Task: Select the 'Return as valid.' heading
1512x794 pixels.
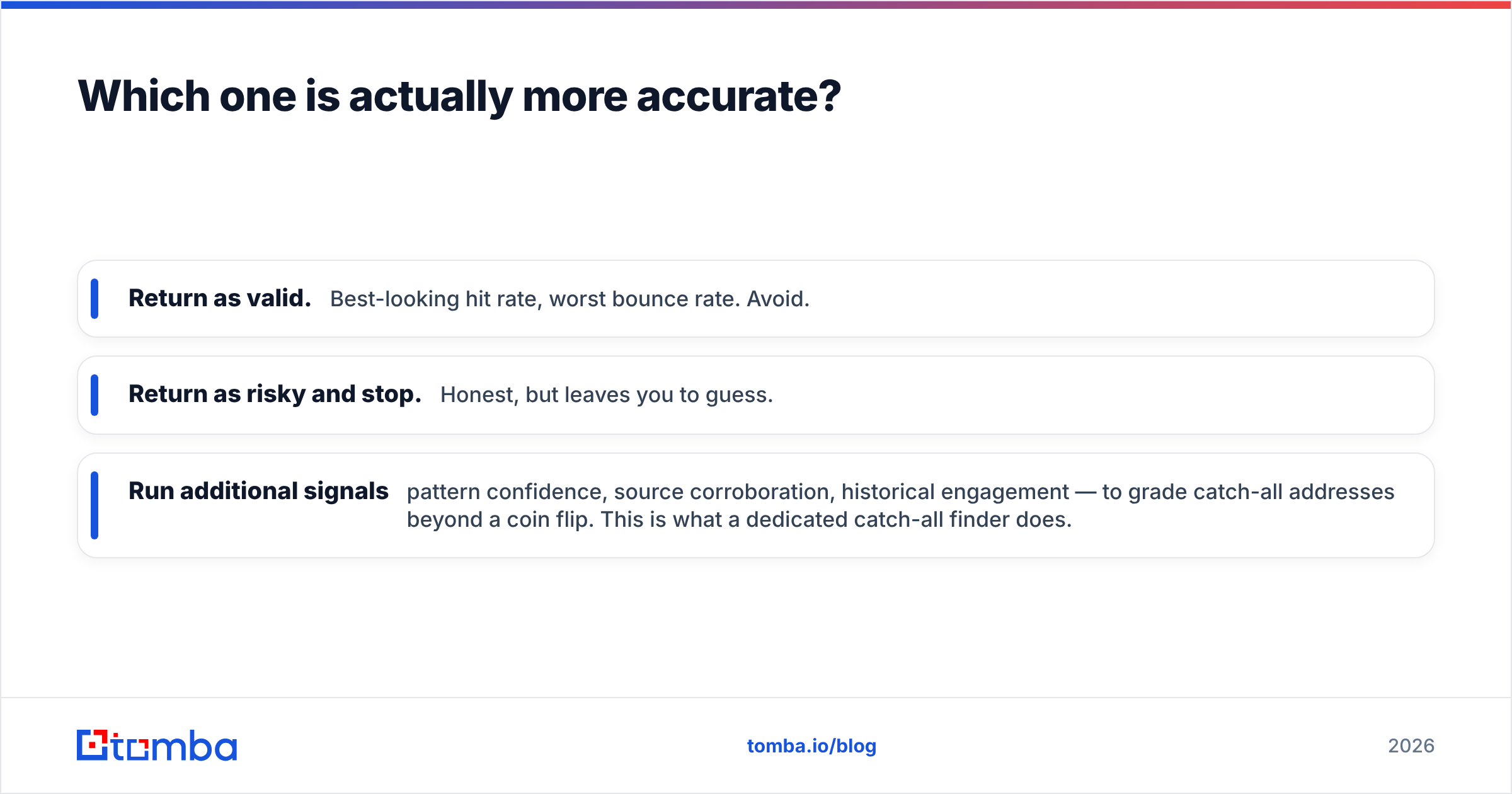Action: click(x=220, y=298)
